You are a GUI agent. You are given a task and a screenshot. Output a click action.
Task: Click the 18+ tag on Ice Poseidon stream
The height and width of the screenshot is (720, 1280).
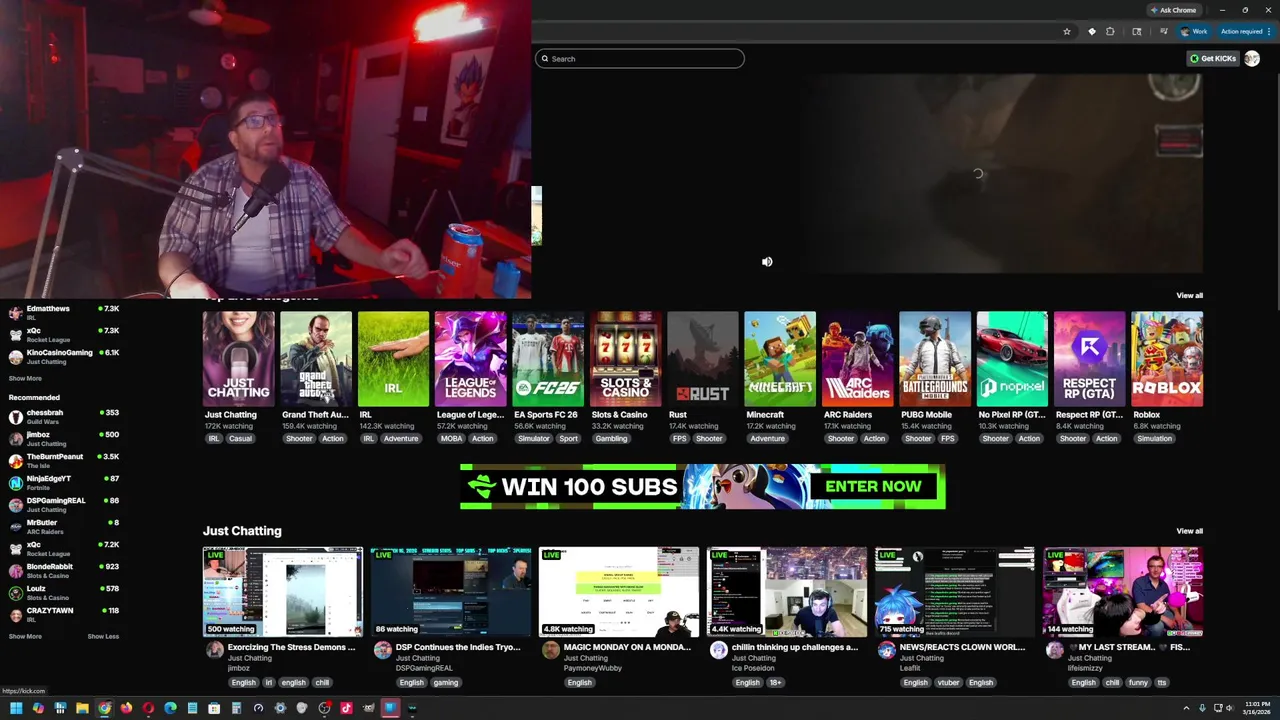(x=775, y=682)
